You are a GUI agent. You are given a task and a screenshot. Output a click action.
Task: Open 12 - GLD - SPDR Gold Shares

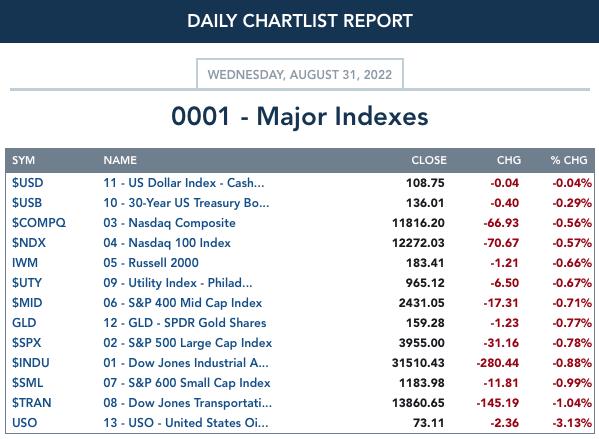click(185, 322)
